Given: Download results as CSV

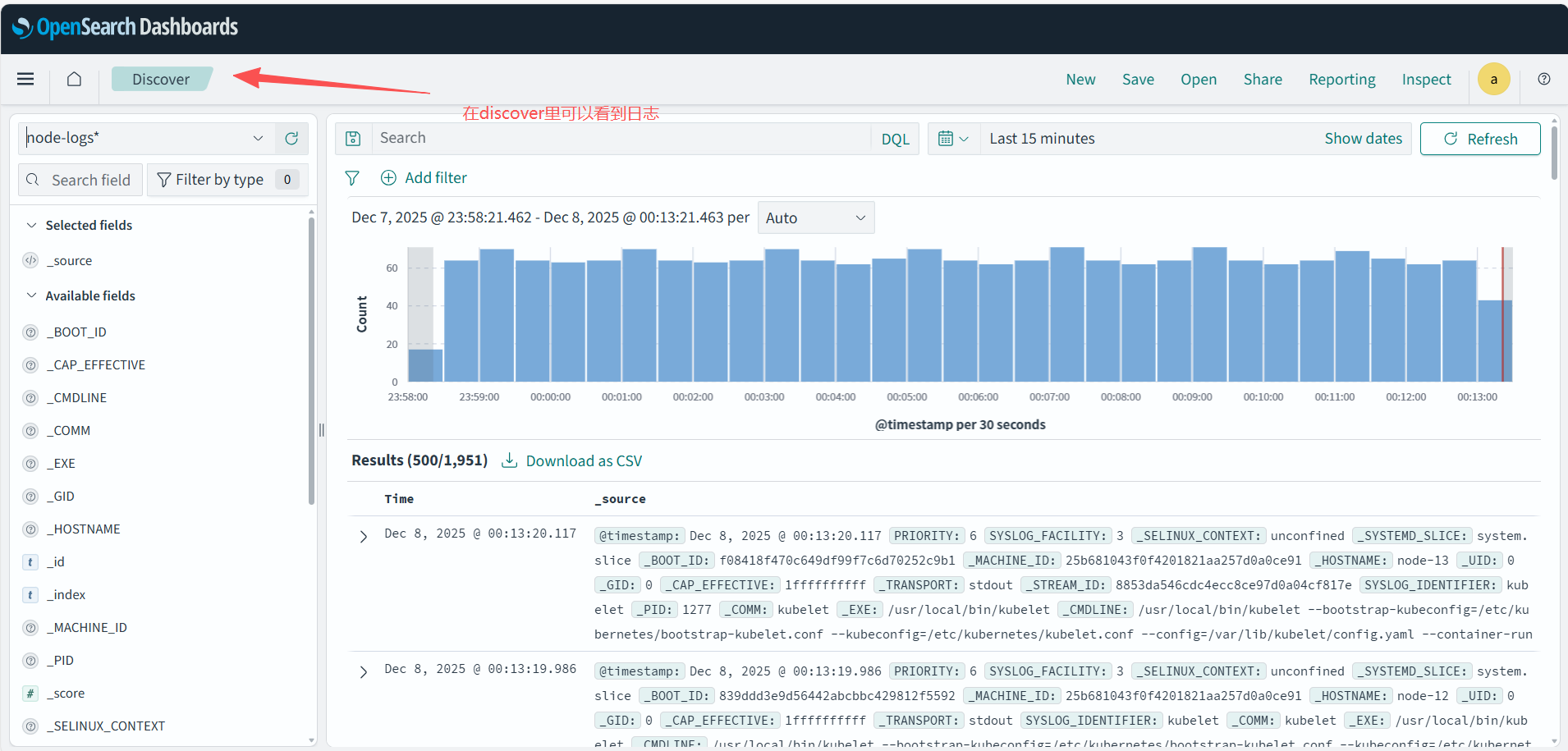Looking at the screenshot, I should pyautogui.click(x=571, y=460).
